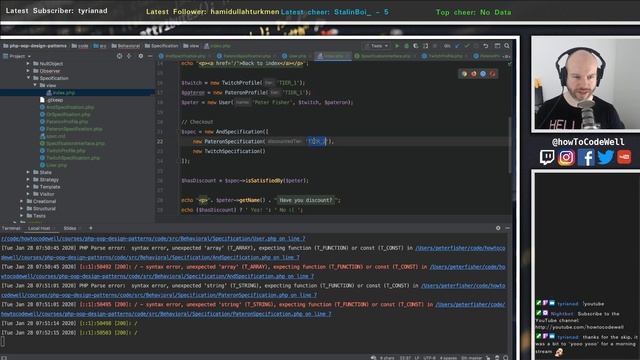Update project with the blue checkmark icon
The image size is (640, 360).
[x=457, y=46]
